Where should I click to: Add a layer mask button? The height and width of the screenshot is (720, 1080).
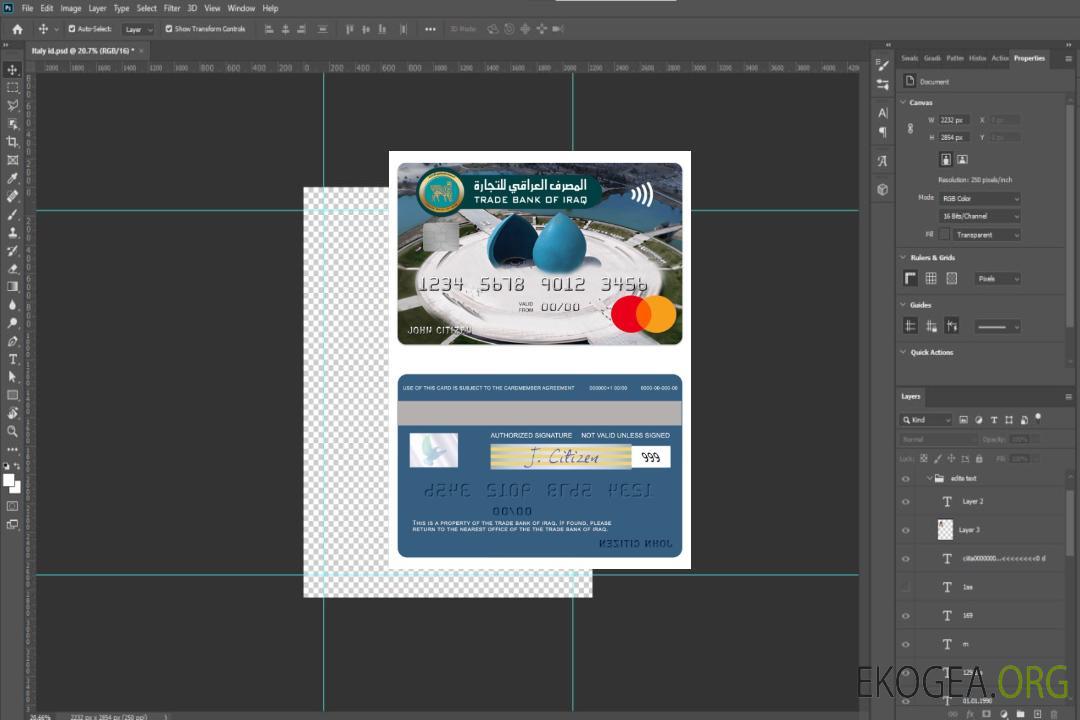(x=986, y=714)
